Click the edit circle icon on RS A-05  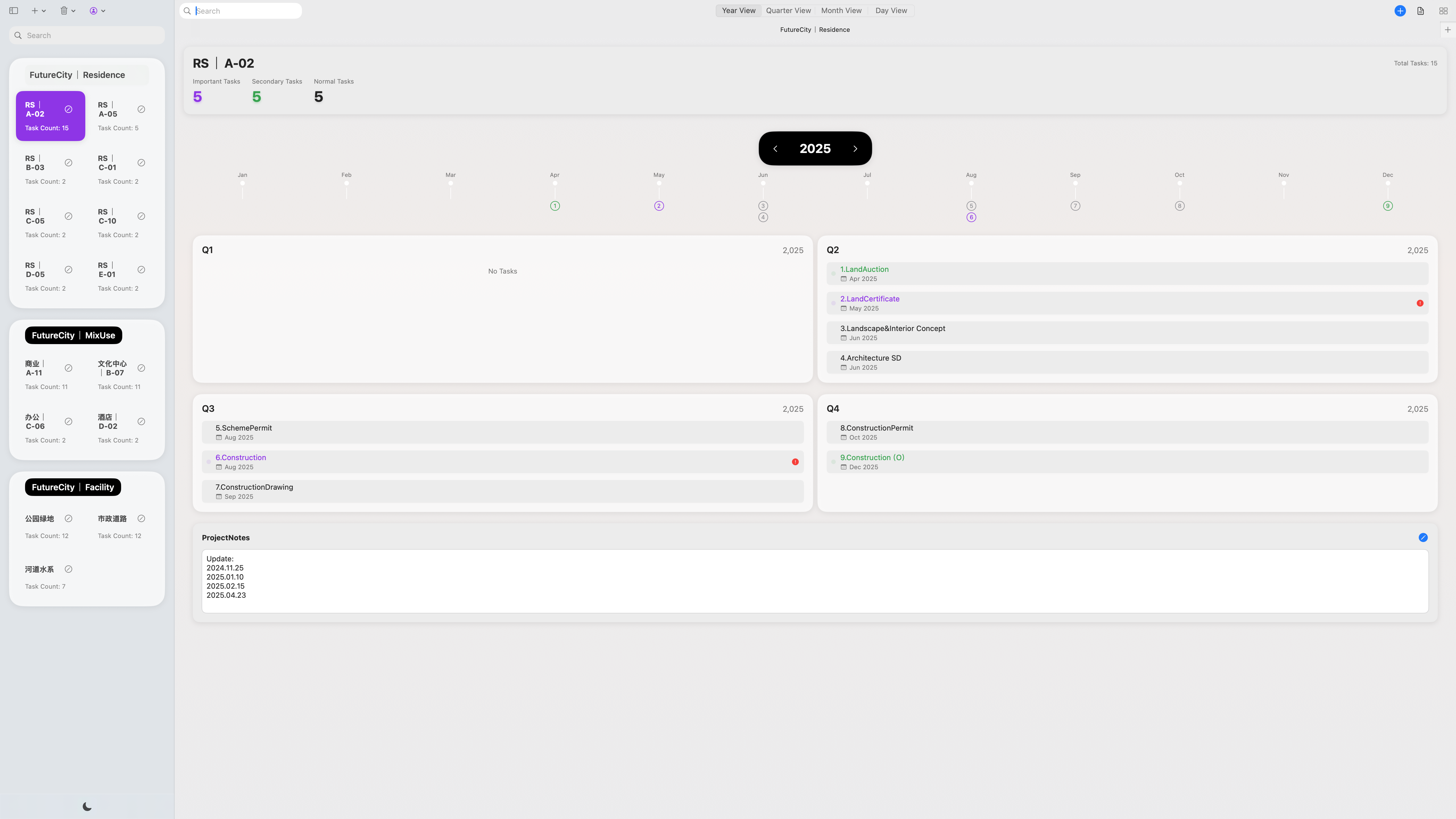coord(141,109)
